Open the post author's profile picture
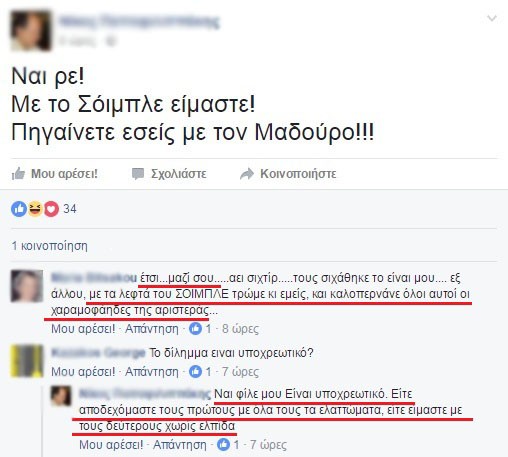 pyautogui.click(x=31, y=30)
